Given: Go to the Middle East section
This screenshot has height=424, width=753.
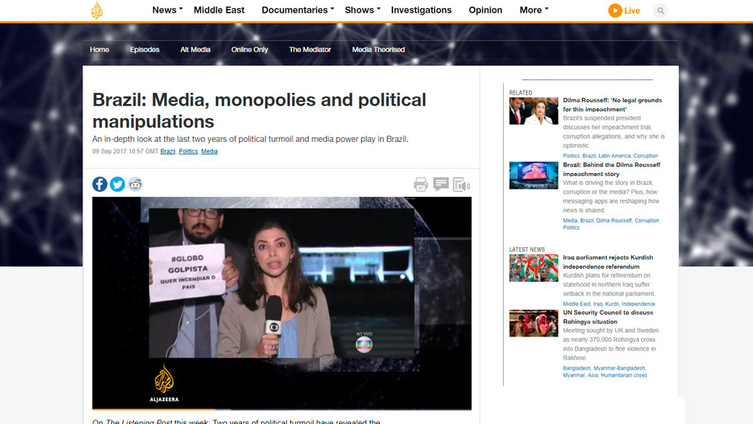Looking at the screenshot, I should [x=219, y=10].
